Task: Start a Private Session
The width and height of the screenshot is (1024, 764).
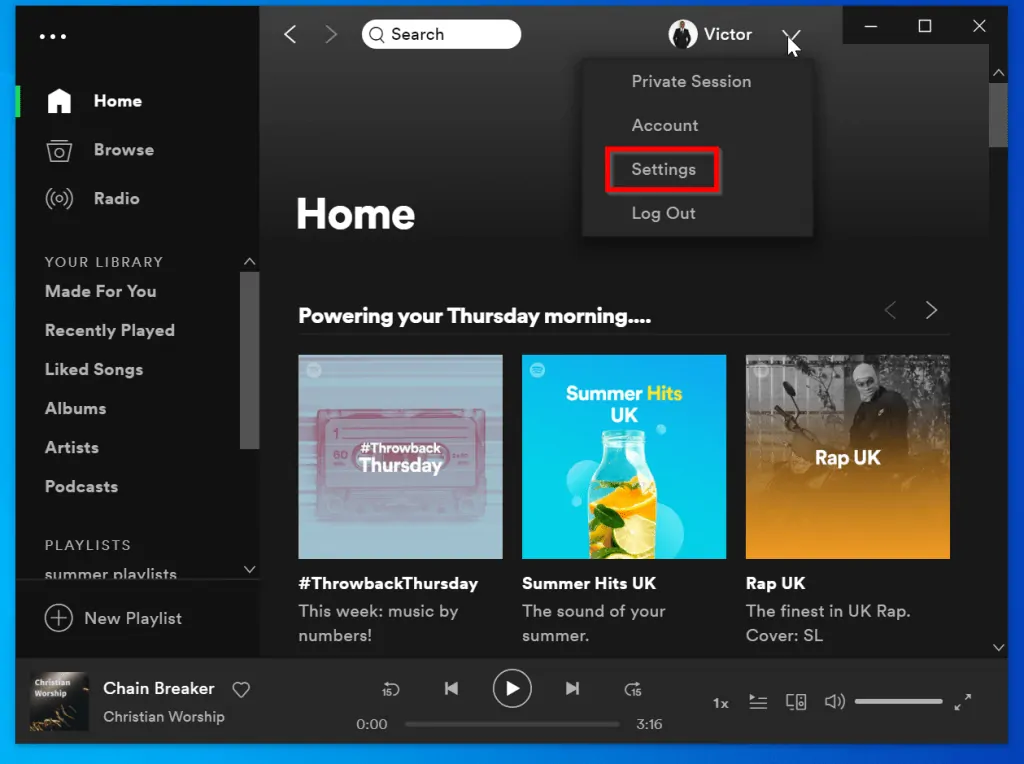Action: tap(691, 81)
